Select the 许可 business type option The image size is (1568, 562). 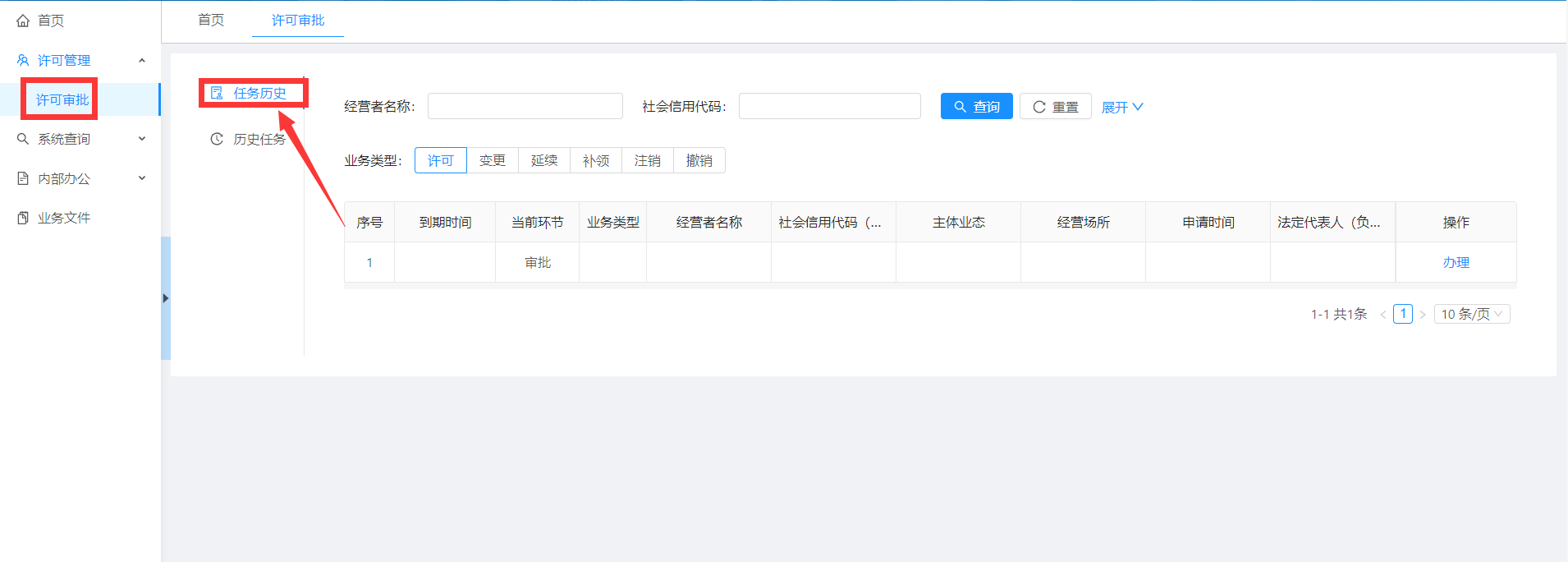[x=441, y=160]
